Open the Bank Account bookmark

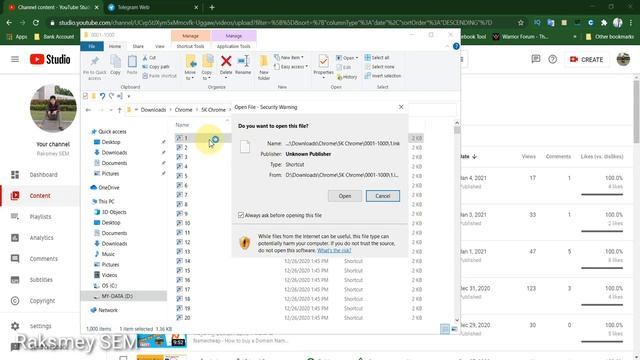click(x=54, y=37)
